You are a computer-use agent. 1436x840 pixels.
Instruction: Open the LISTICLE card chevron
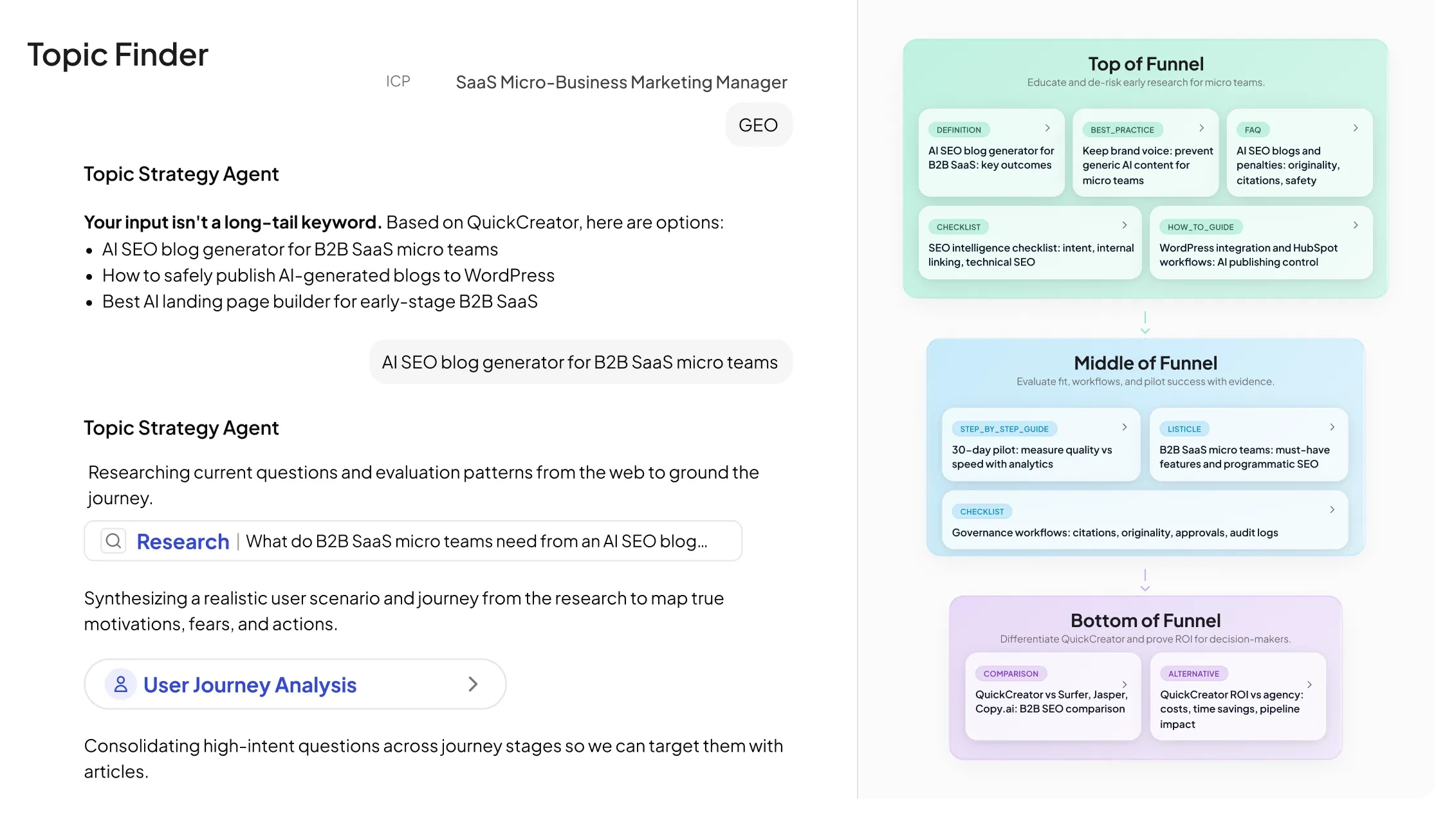(x=1332, y=427)
